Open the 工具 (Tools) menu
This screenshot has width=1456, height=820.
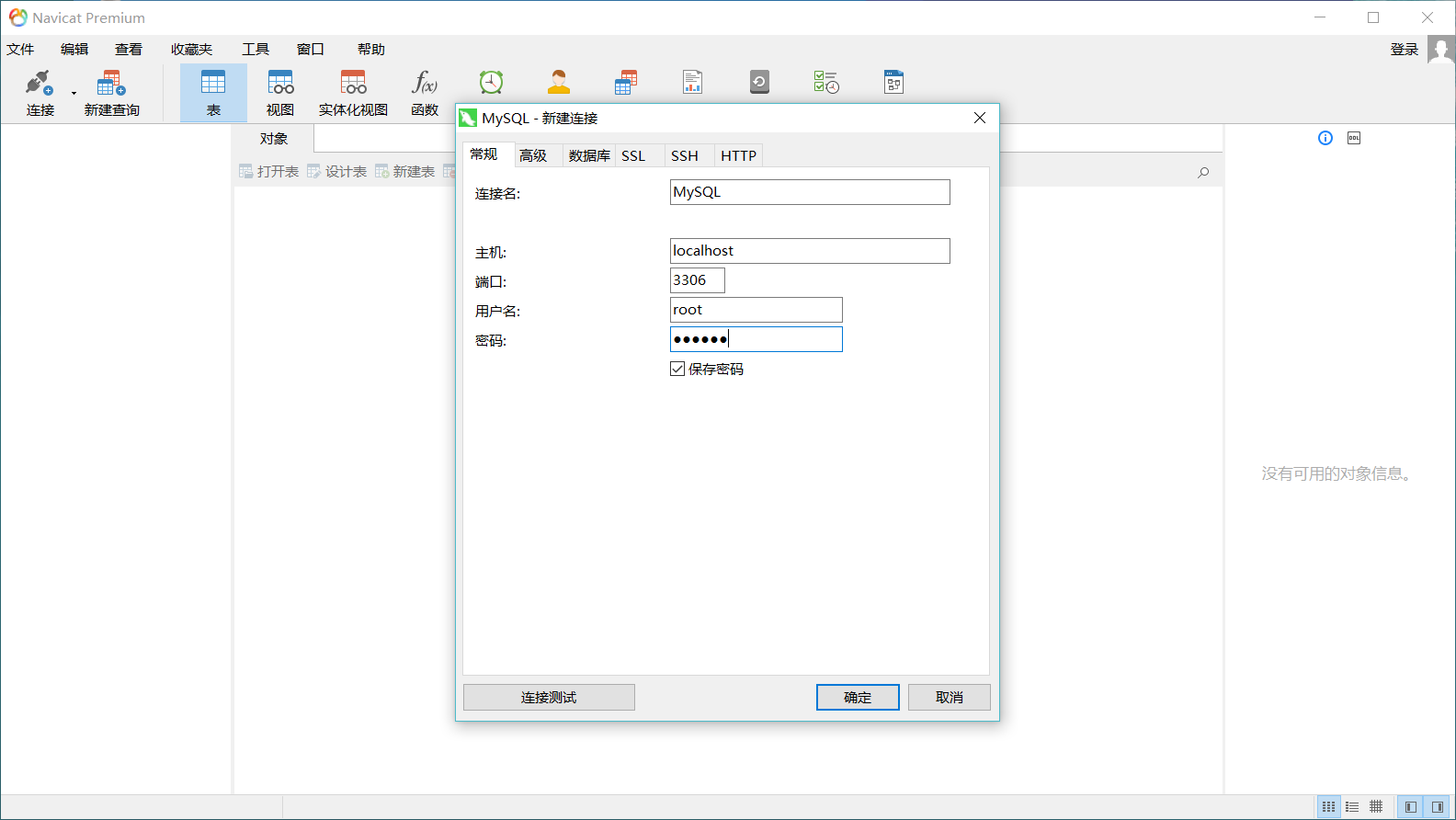(256, 50)
